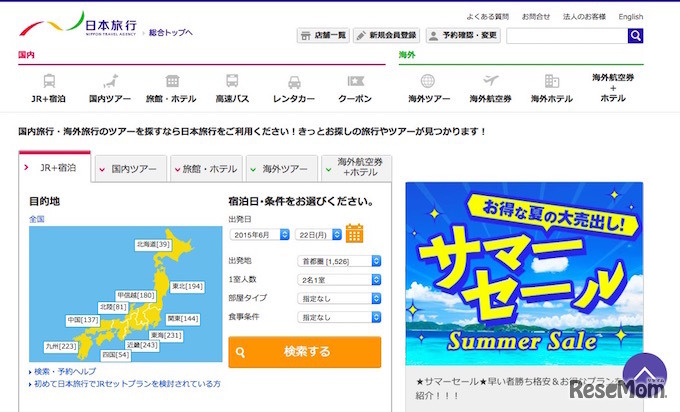Focus the header search input field
The height and width of the screenshot is (412, 680).
point(567,36)
